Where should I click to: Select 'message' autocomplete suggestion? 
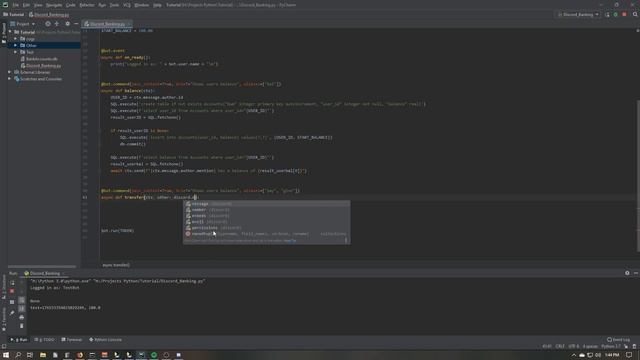pyautogui.click(x=266, y=203)
